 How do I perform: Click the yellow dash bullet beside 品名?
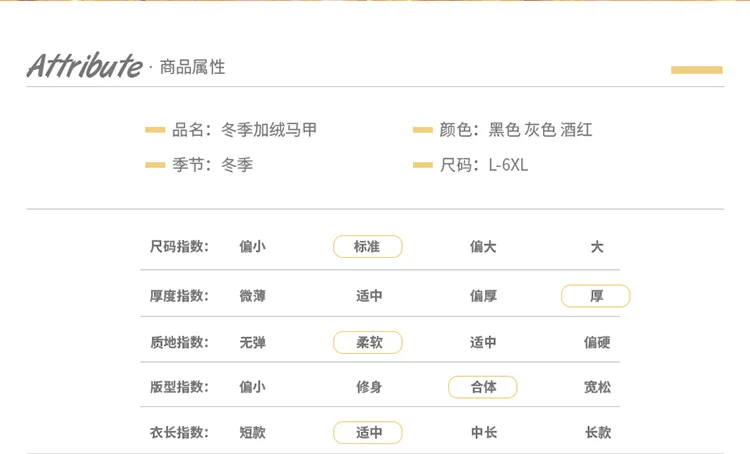[x=155, y=130]
